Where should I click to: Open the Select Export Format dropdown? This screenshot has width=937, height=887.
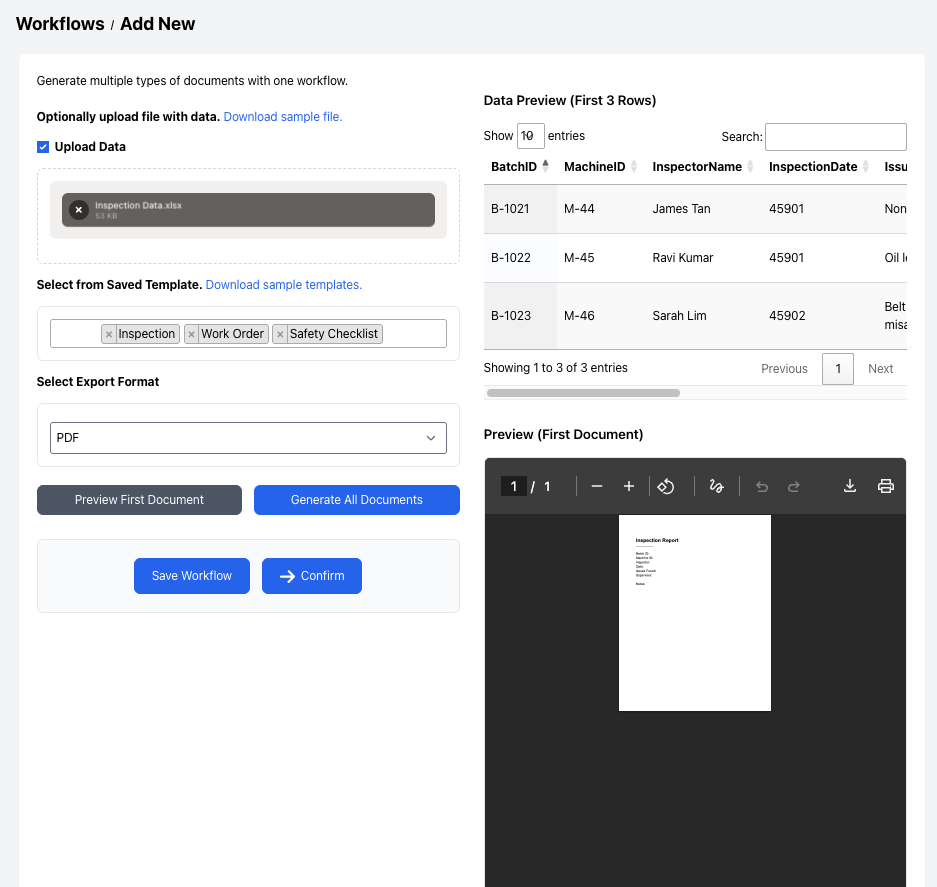click(x=248, y=437)
